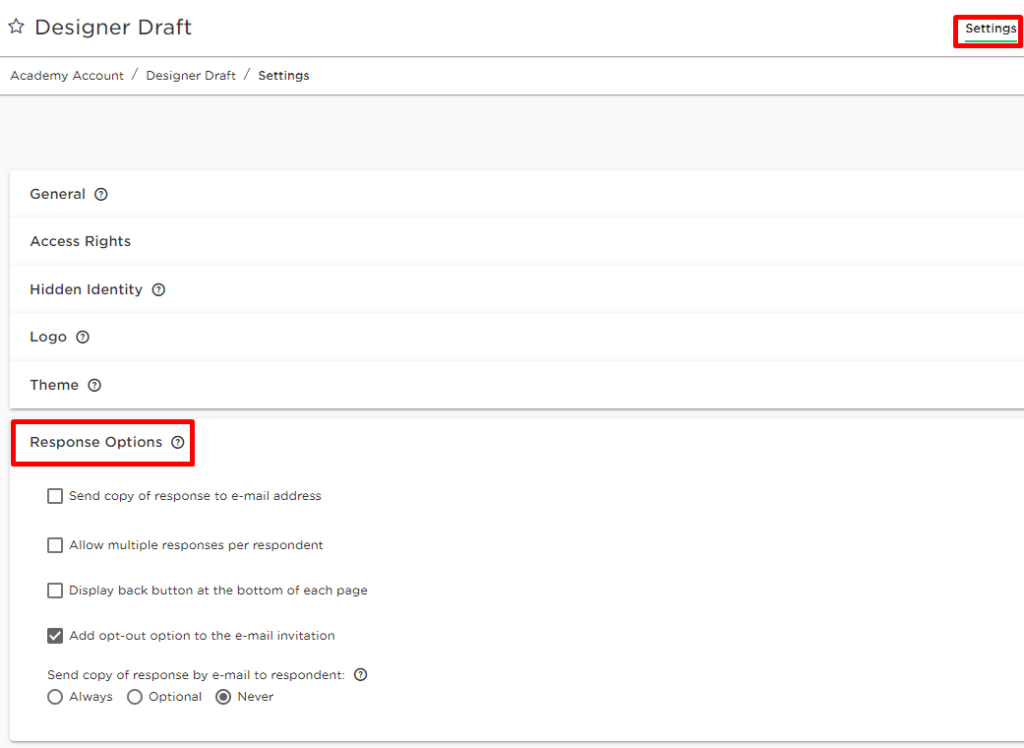Go to Academy Account breadcrumb link

point(67,76)
